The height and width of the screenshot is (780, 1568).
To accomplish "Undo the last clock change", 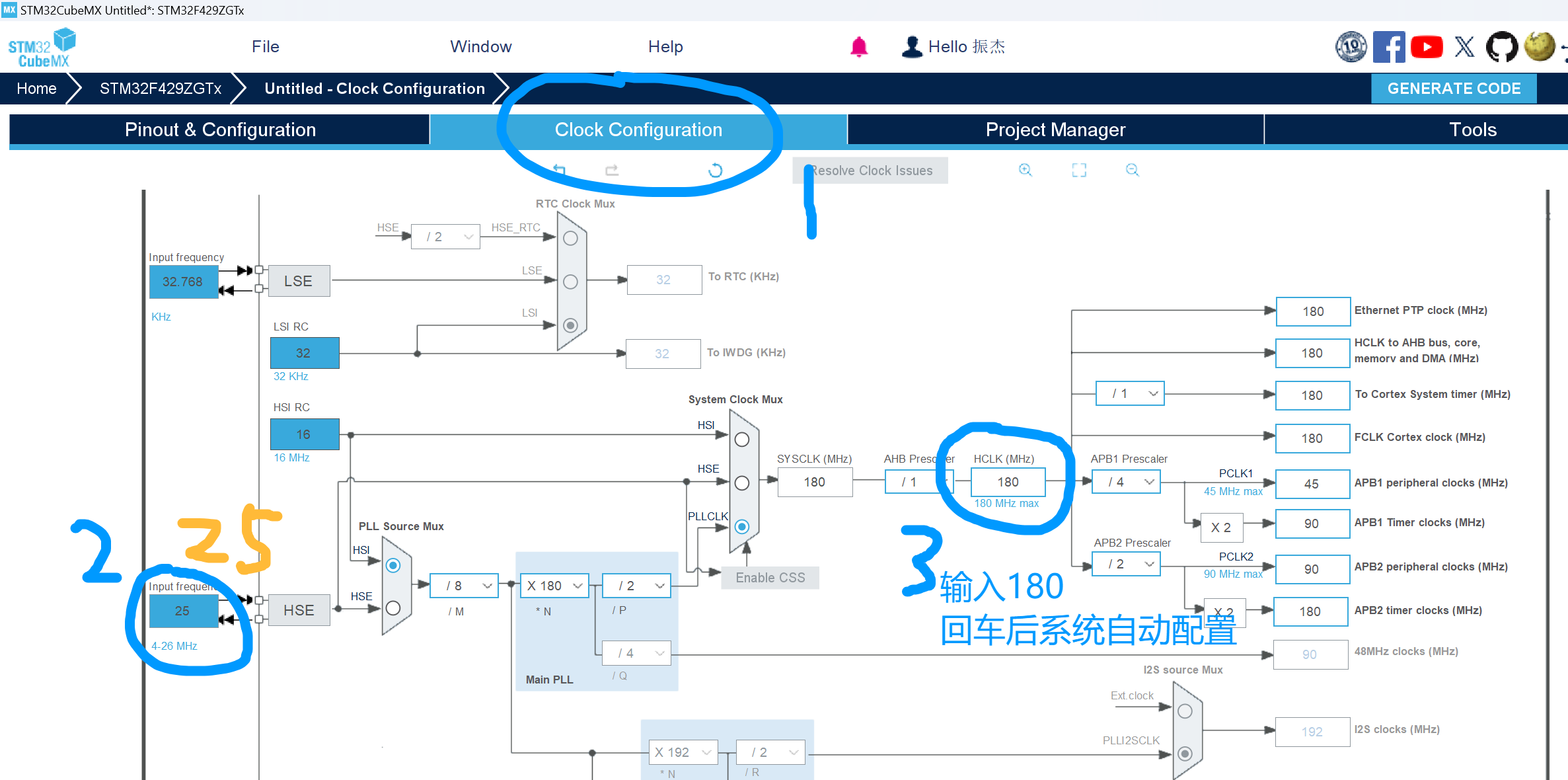I will point(560,170).
